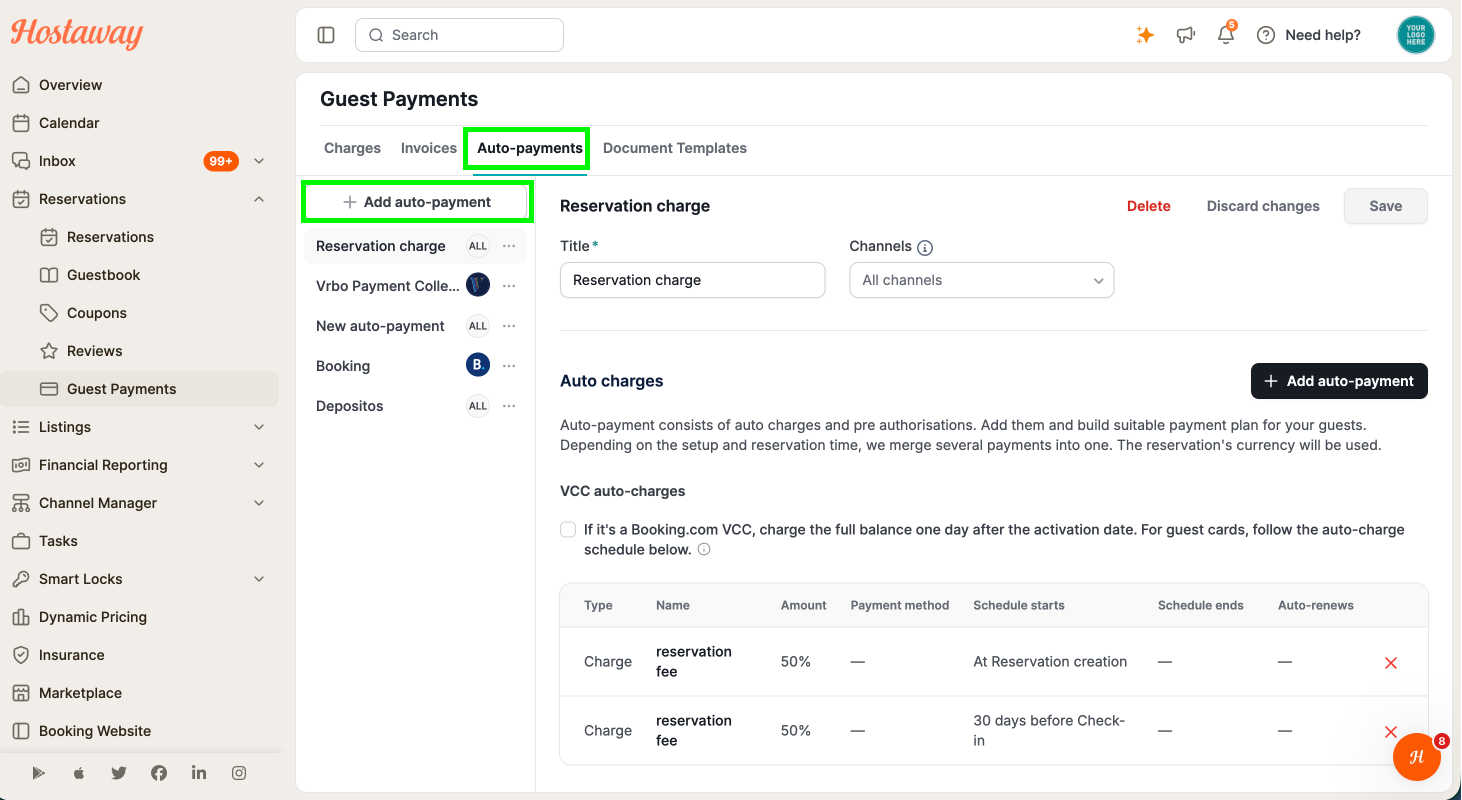Open the All channels dropdown

coord(981,280)
